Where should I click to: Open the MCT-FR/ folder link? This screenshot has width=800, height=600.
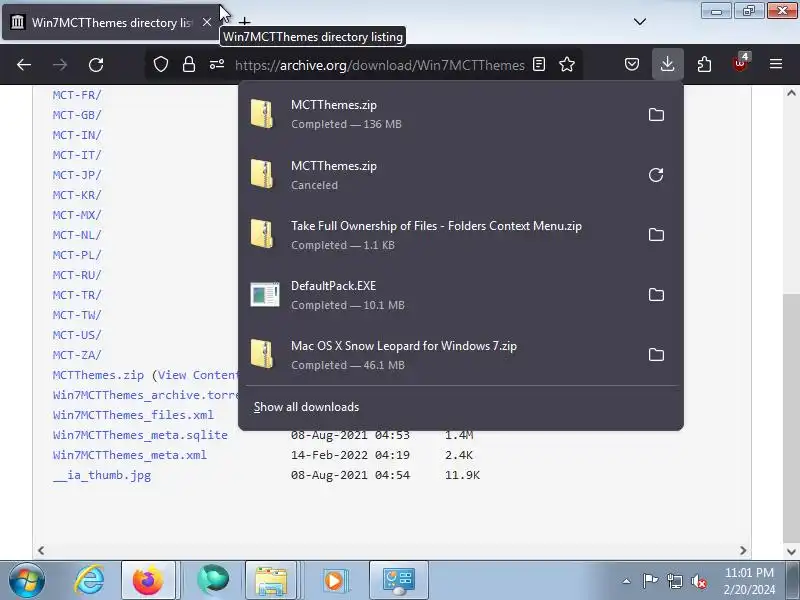click(77, 95)
